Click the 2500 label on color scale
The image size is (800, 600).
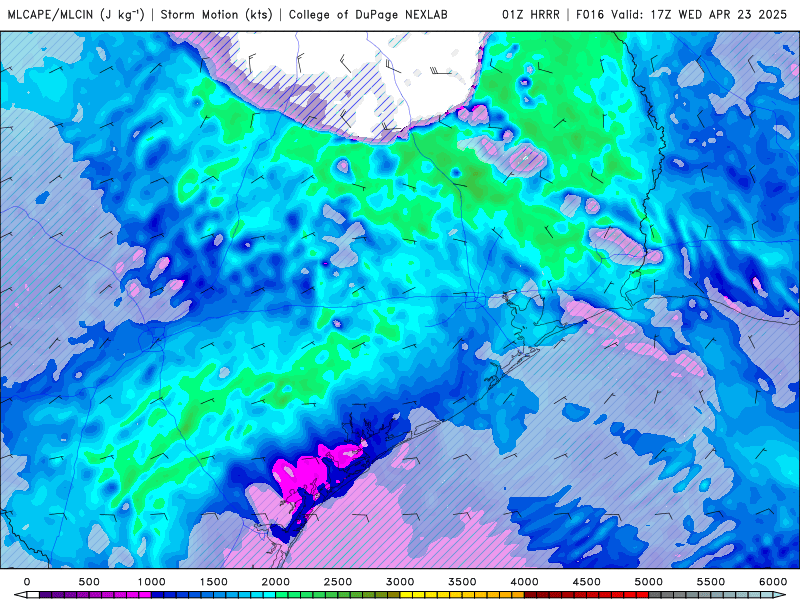click(338, 582)
